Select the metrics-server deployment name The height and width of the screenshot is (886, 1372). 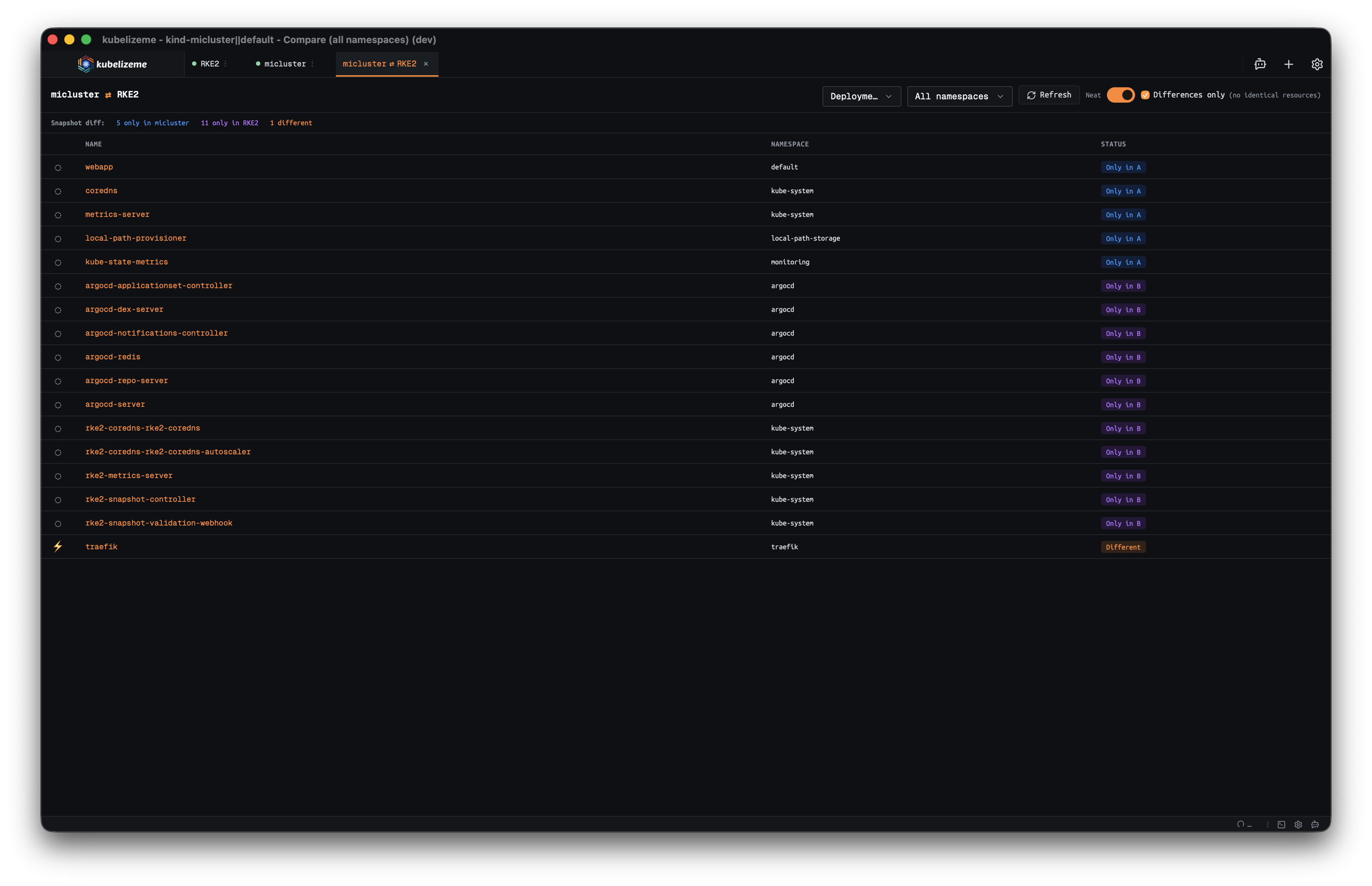[117, 214]
